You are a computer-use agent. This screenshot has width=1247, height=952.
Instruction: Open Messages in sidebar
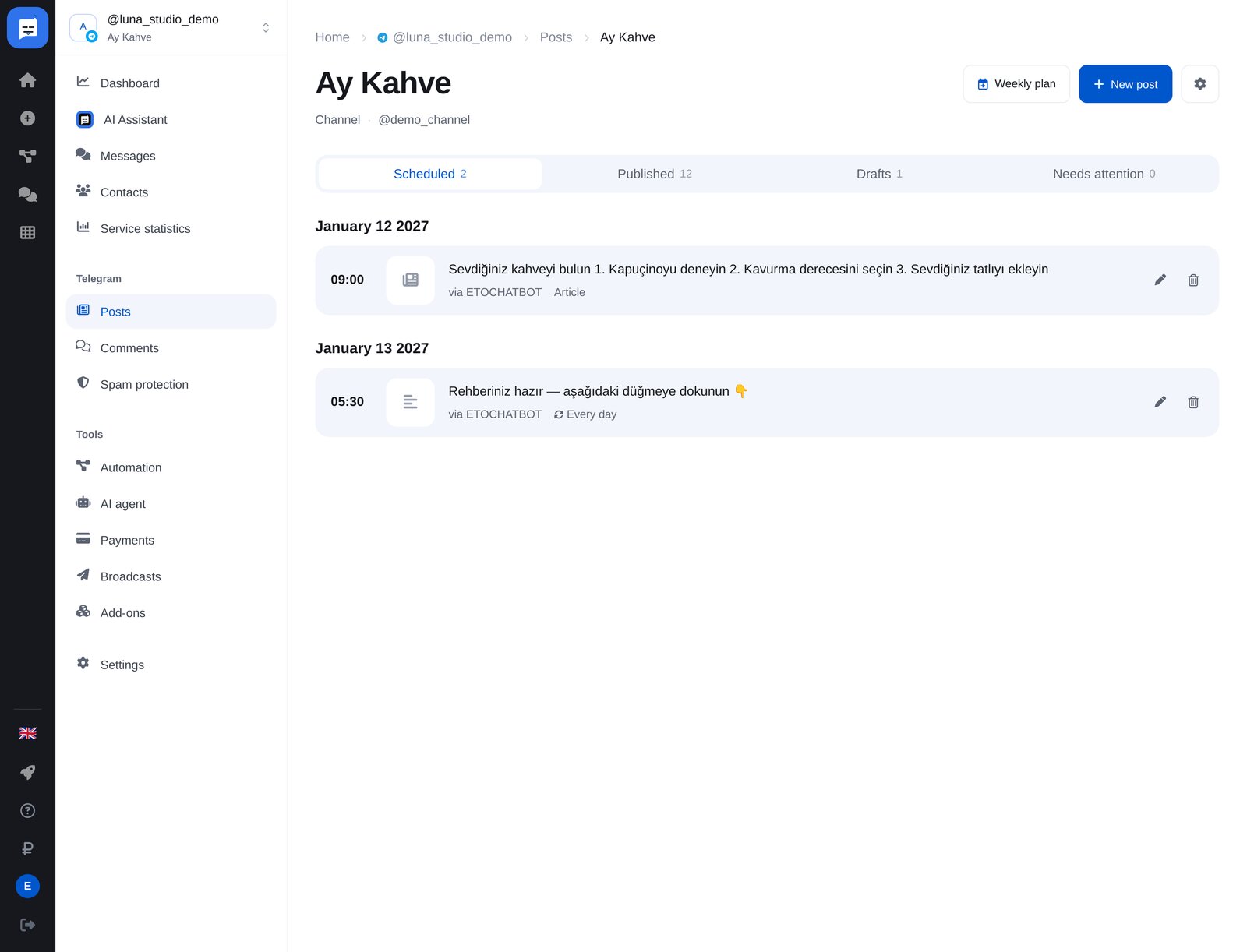pyautogui.click(x=171, y=156)
